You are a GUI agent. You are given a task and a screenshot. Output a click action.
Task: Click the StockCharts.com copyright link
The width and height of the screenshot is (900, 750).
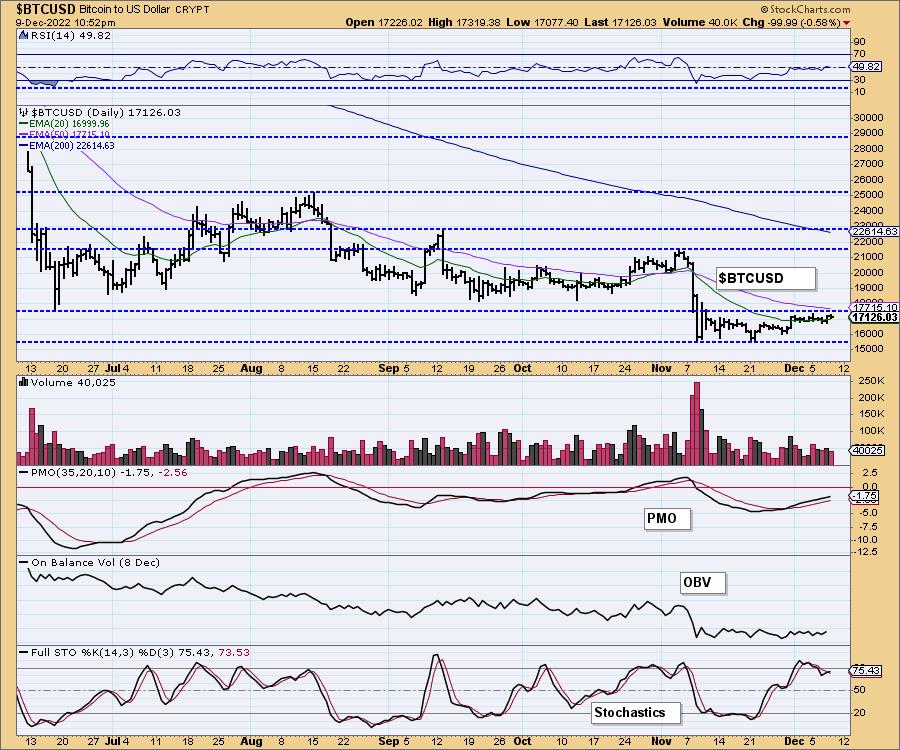point(805,9)
